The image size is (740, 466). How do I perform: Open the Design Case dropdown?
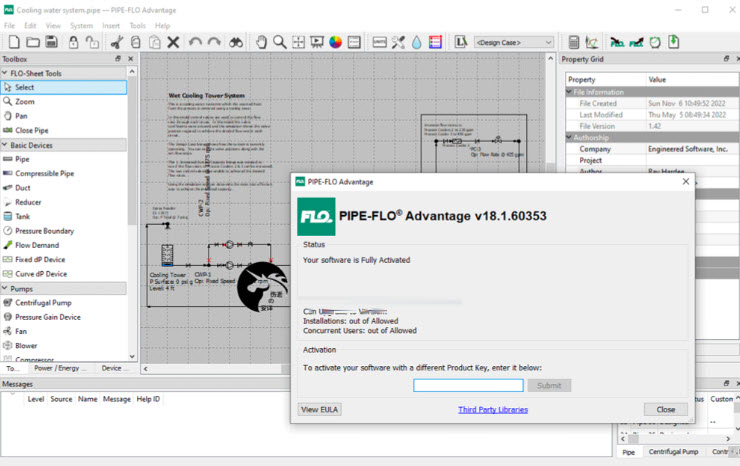coord(514,42)
